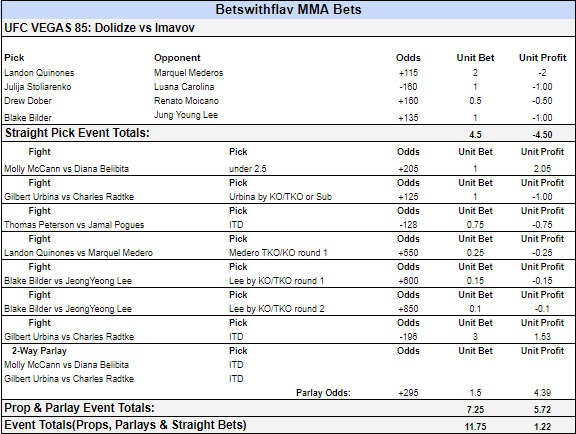Select the +135 odds cell
Screen dimensions: 576x434
pyautogui.click(x=408, y=118)
